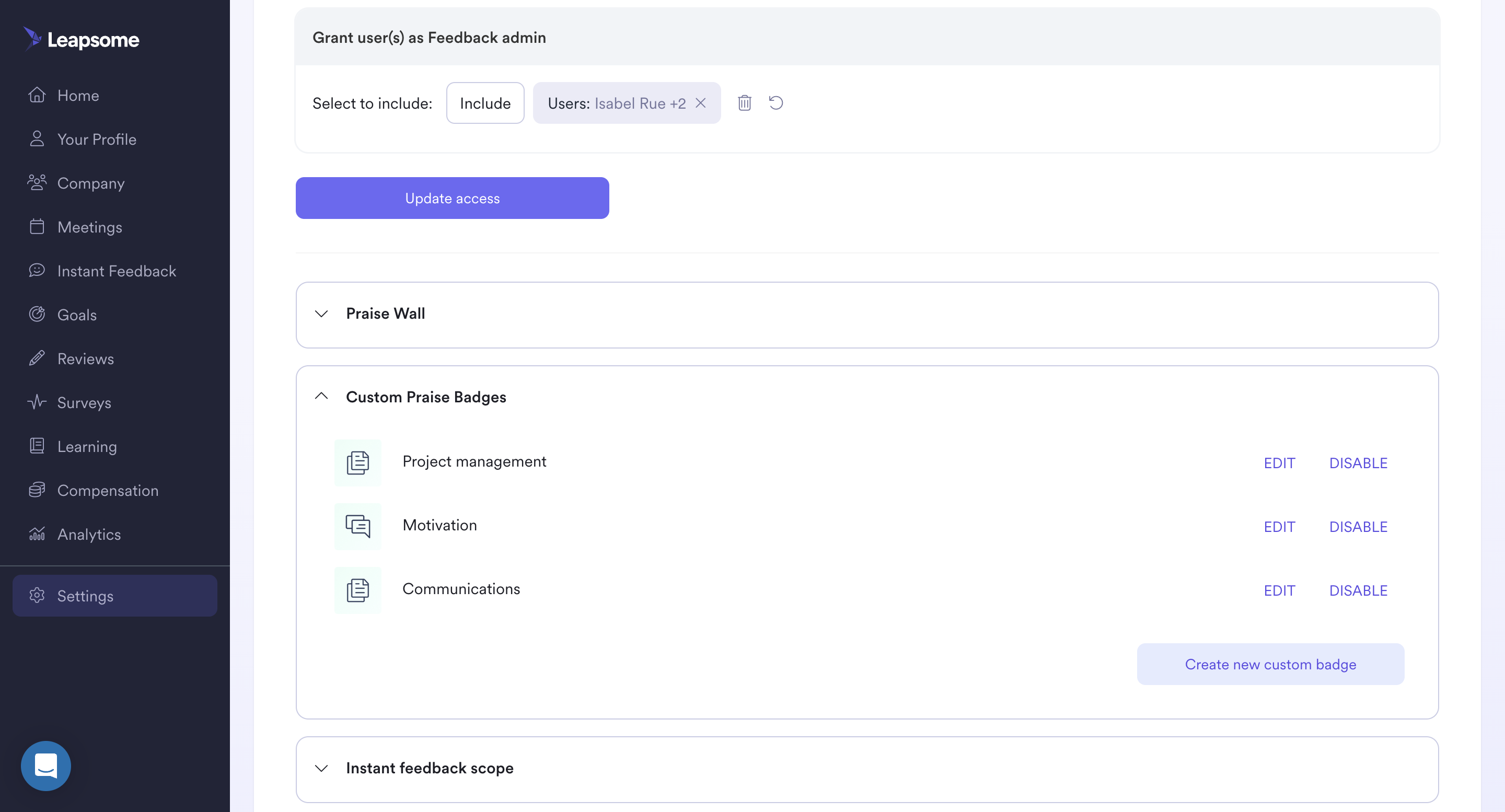
Task: Click the Instant Feedback chat bubble icon
Action: pyautogui.click(x=37, y=270)
